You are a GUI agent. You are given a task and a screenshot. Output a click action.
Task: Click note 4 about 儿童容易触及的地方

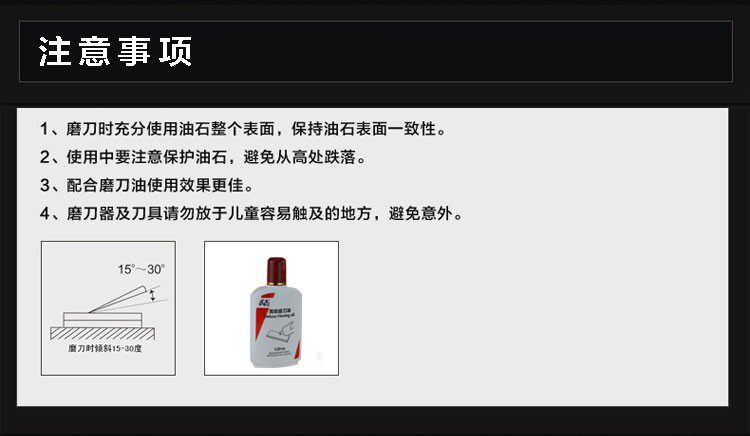click(x=252, y=213)
